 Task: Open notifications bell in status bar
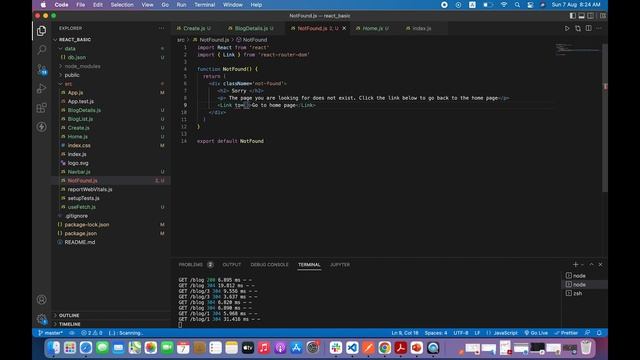click(x=599, y=333)
